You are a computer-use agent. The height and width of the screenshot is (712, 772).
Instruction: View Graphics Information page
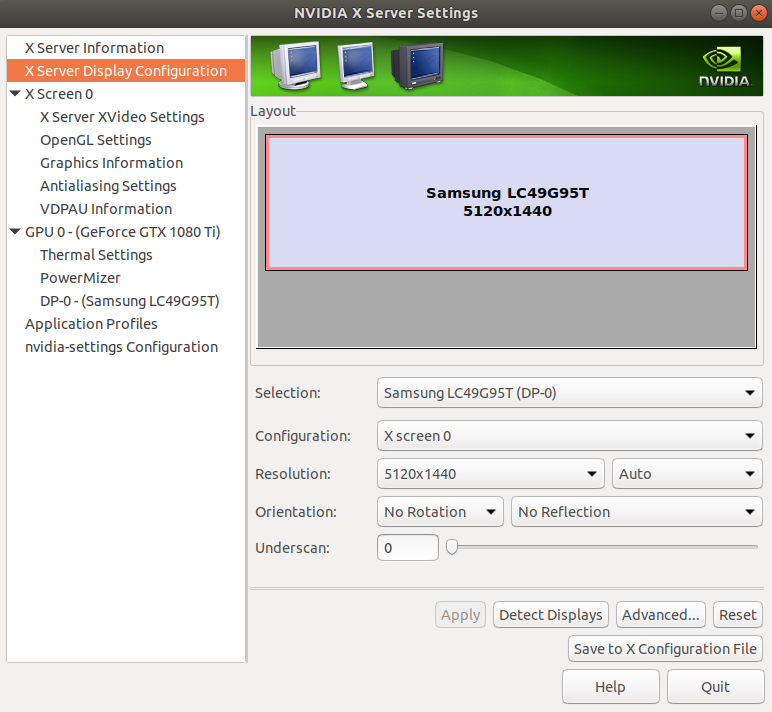(111, 163)
